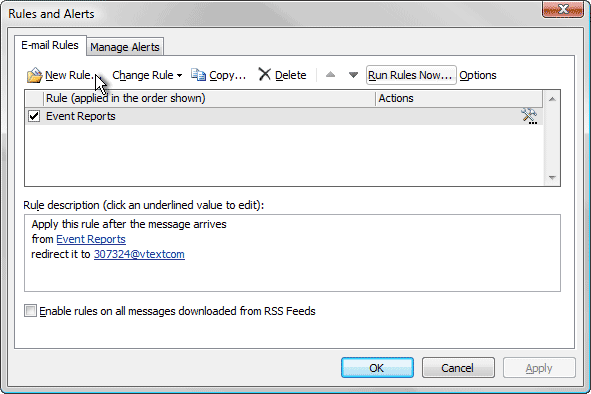Click the Copy documents icon
This screenshot has height=394, width=591.
pos(198,75)
